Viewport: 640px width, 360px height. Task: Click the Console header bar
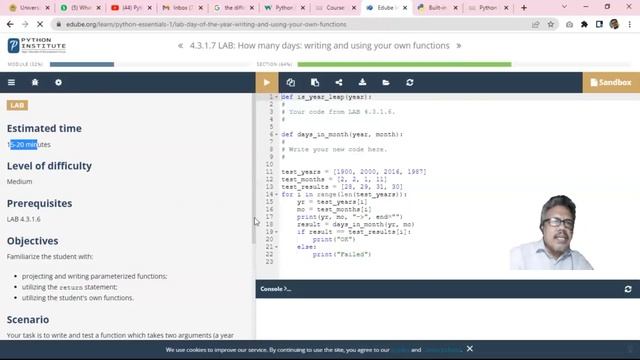point(448,289)
